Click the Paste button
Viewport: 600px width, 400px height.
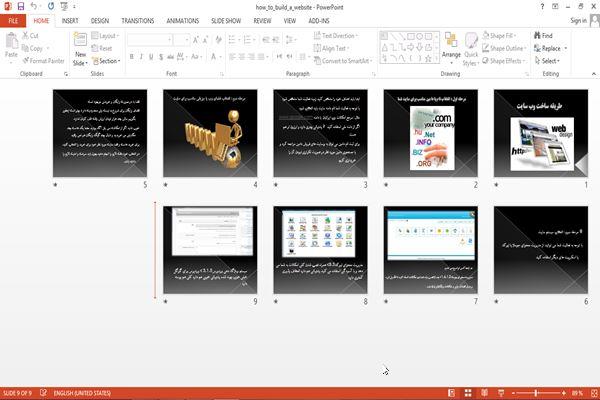(x=11, y=45)
